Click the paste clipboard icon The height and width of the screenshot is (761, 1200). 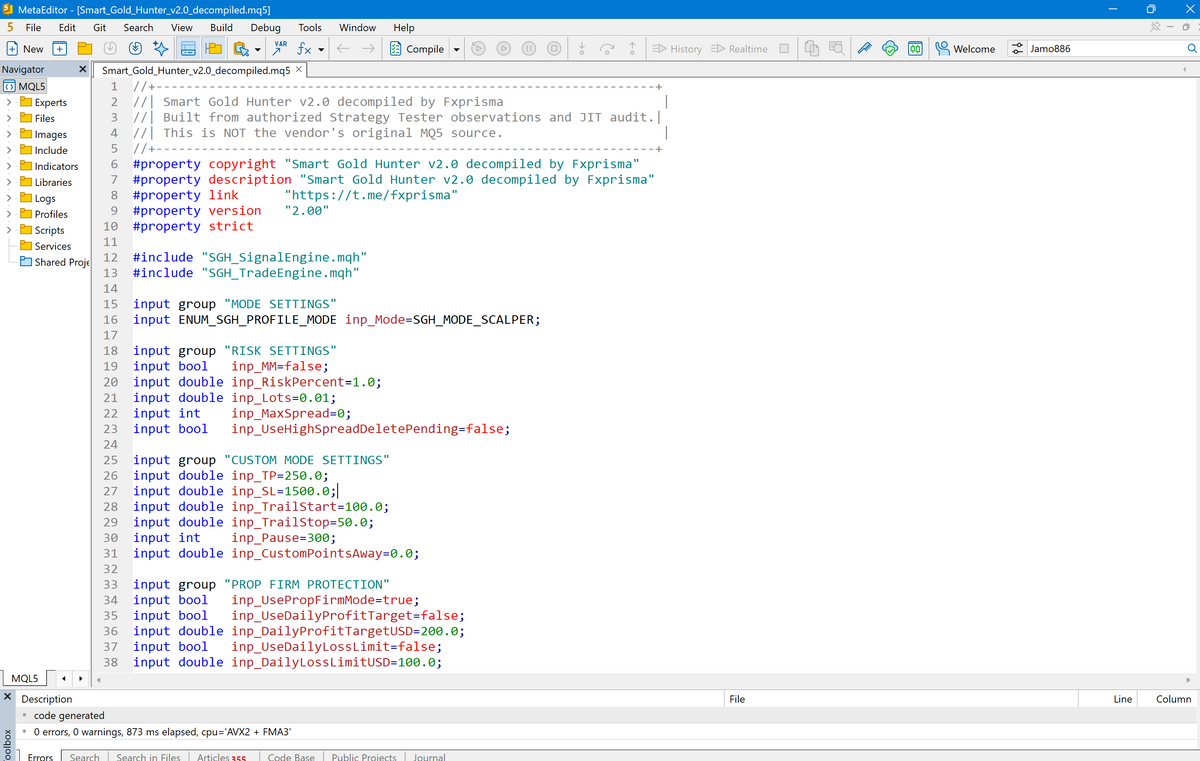tap(240, 49)
